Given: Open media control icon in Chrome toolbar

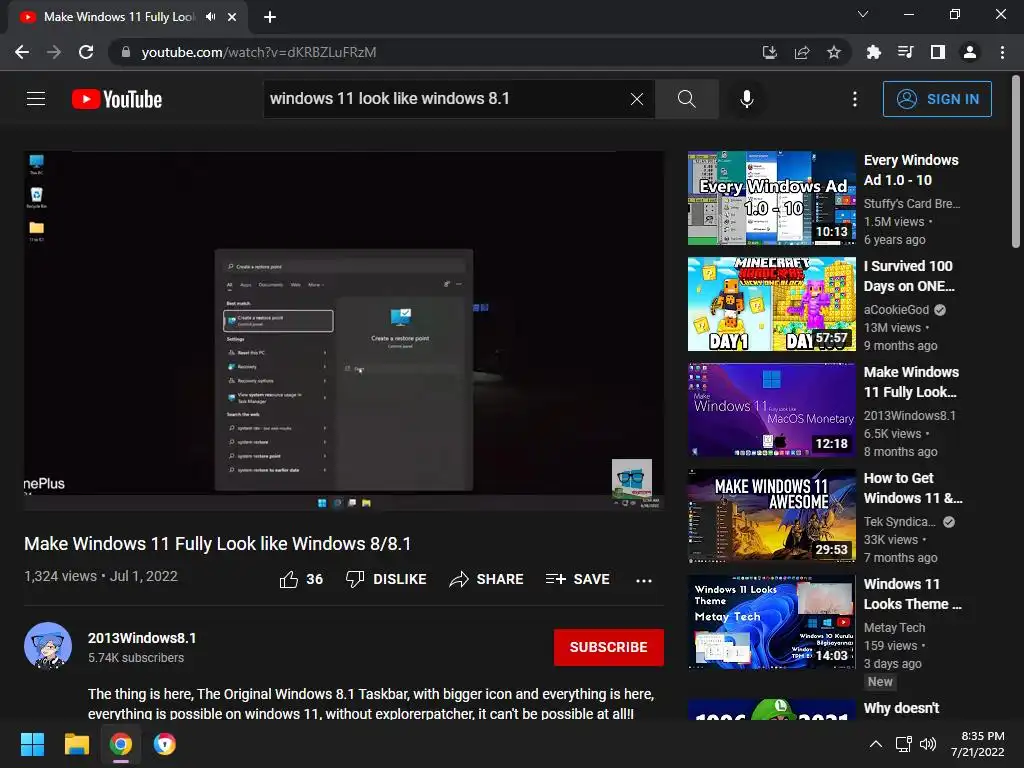Looking at the screenshot, I should click(905, 52).
